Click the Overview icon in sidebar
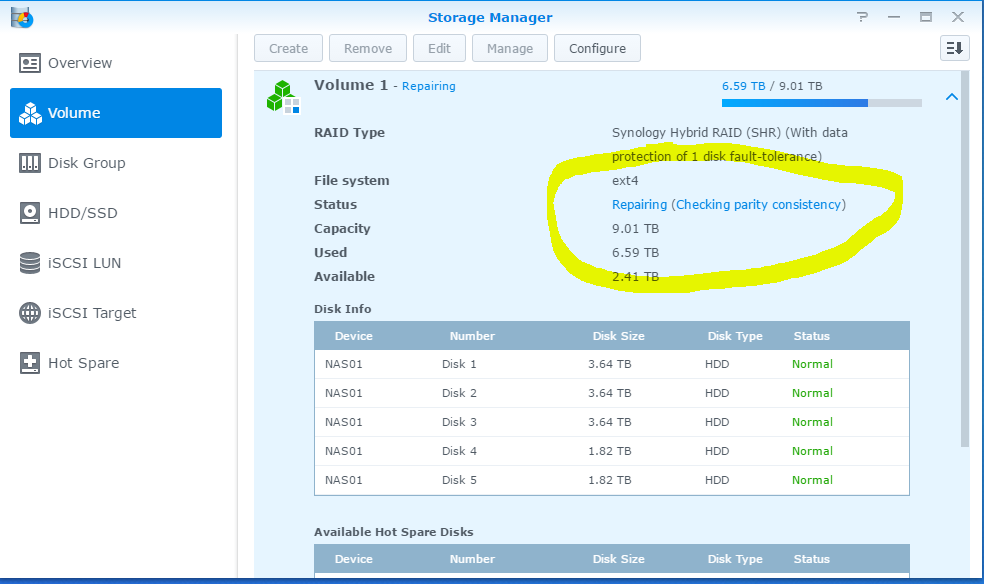 point(30,63)
